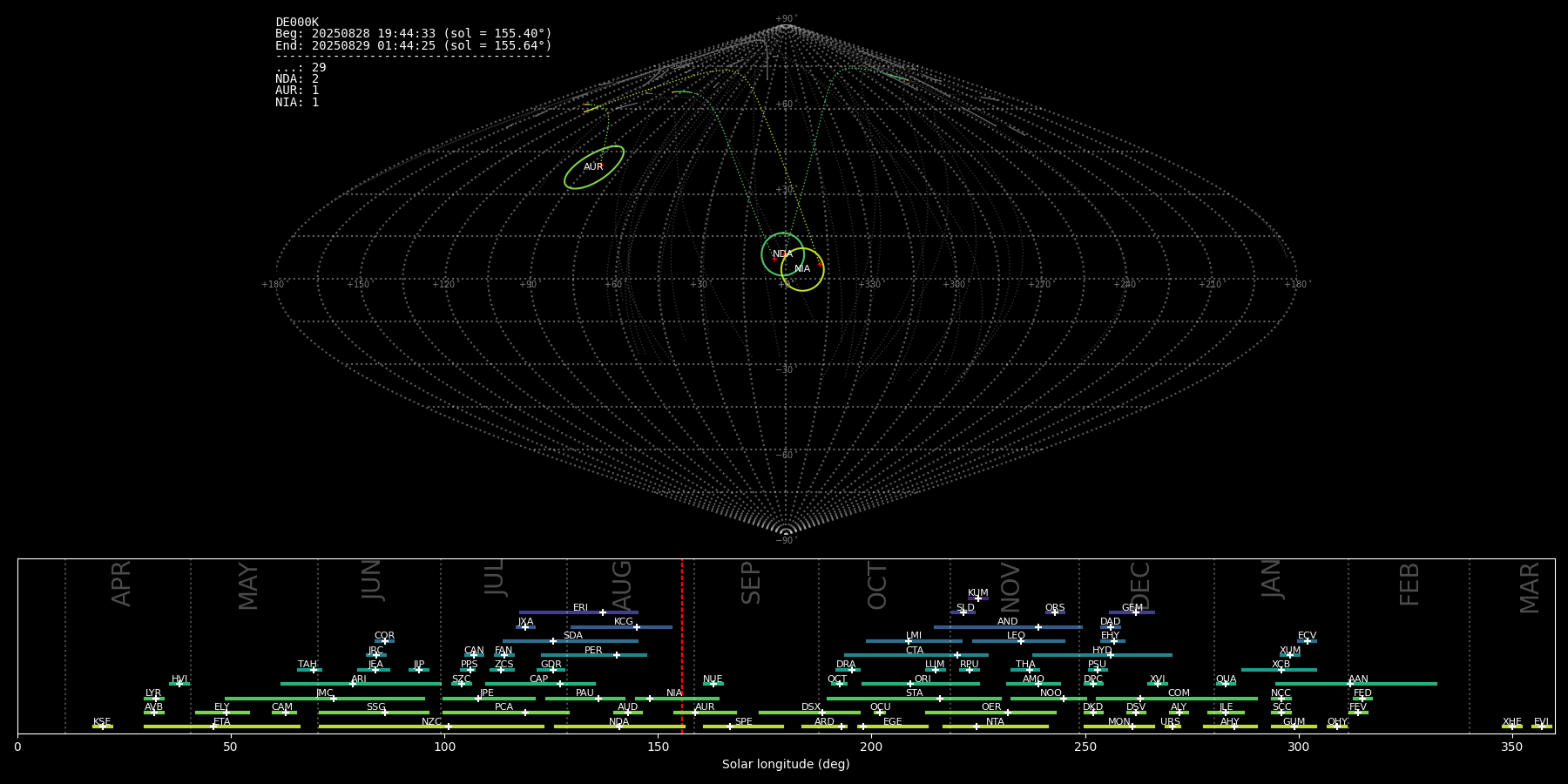Screen dimensions: 1568x784
Task: Click the PER shower peak marker in timeline
Action: click(x=616, y=655)
